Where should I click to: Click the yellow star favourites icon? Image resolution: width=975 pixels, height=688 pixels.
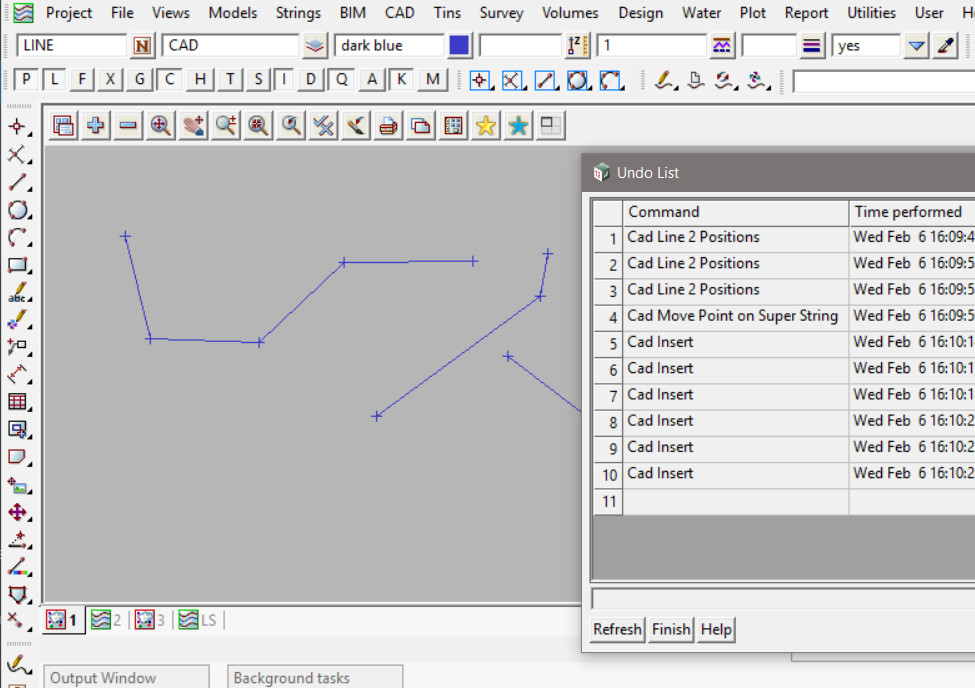pos(486,126)
